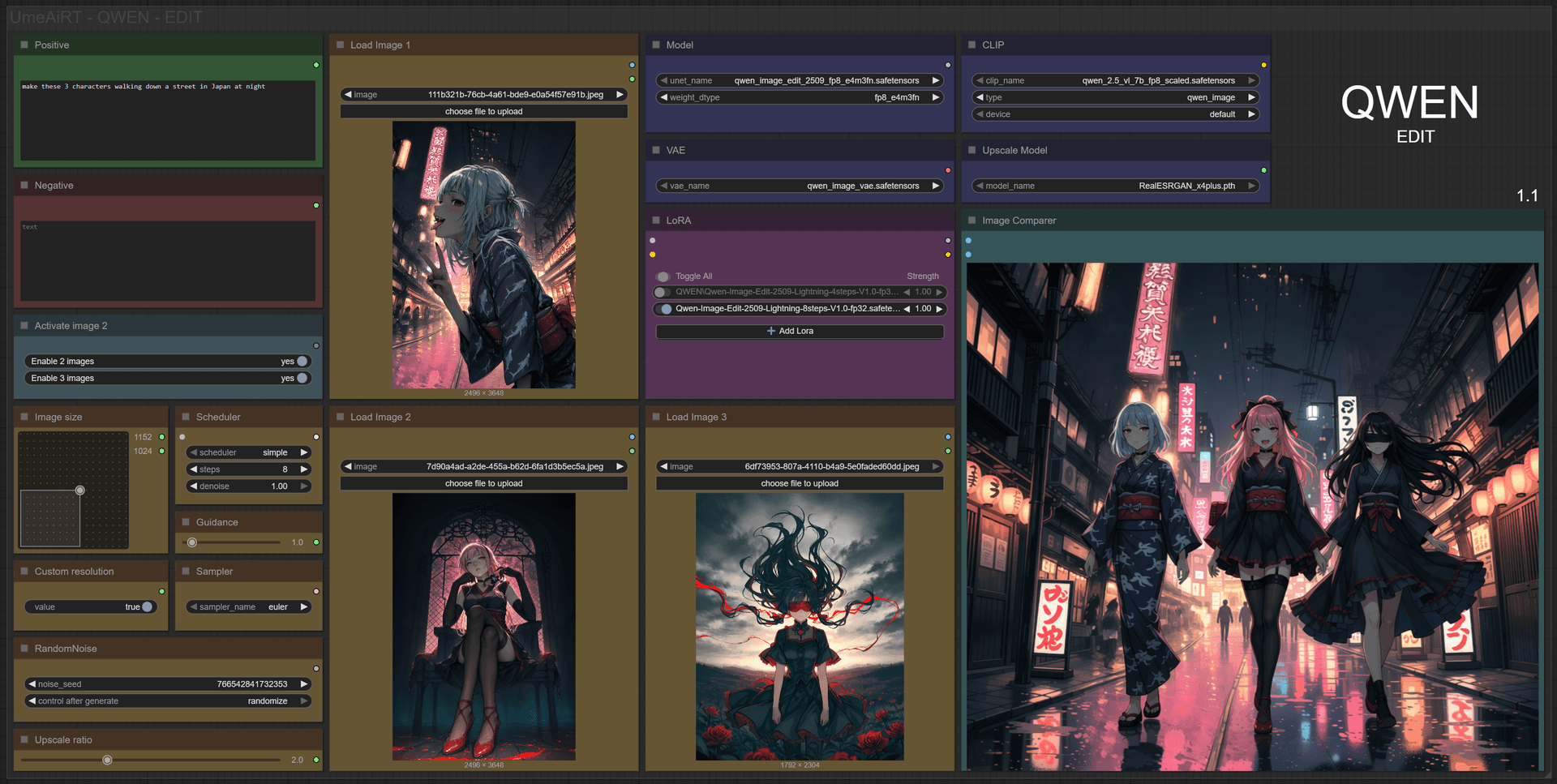Click the Add Lora plus icon
Viewport: 1557px width, 784px height.
point(771,331)
